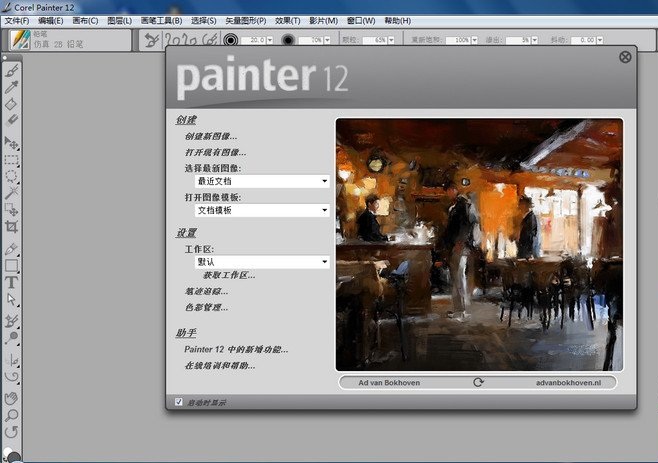Select the Cloner tool
658x463 pixels.
tap(11, 321)
